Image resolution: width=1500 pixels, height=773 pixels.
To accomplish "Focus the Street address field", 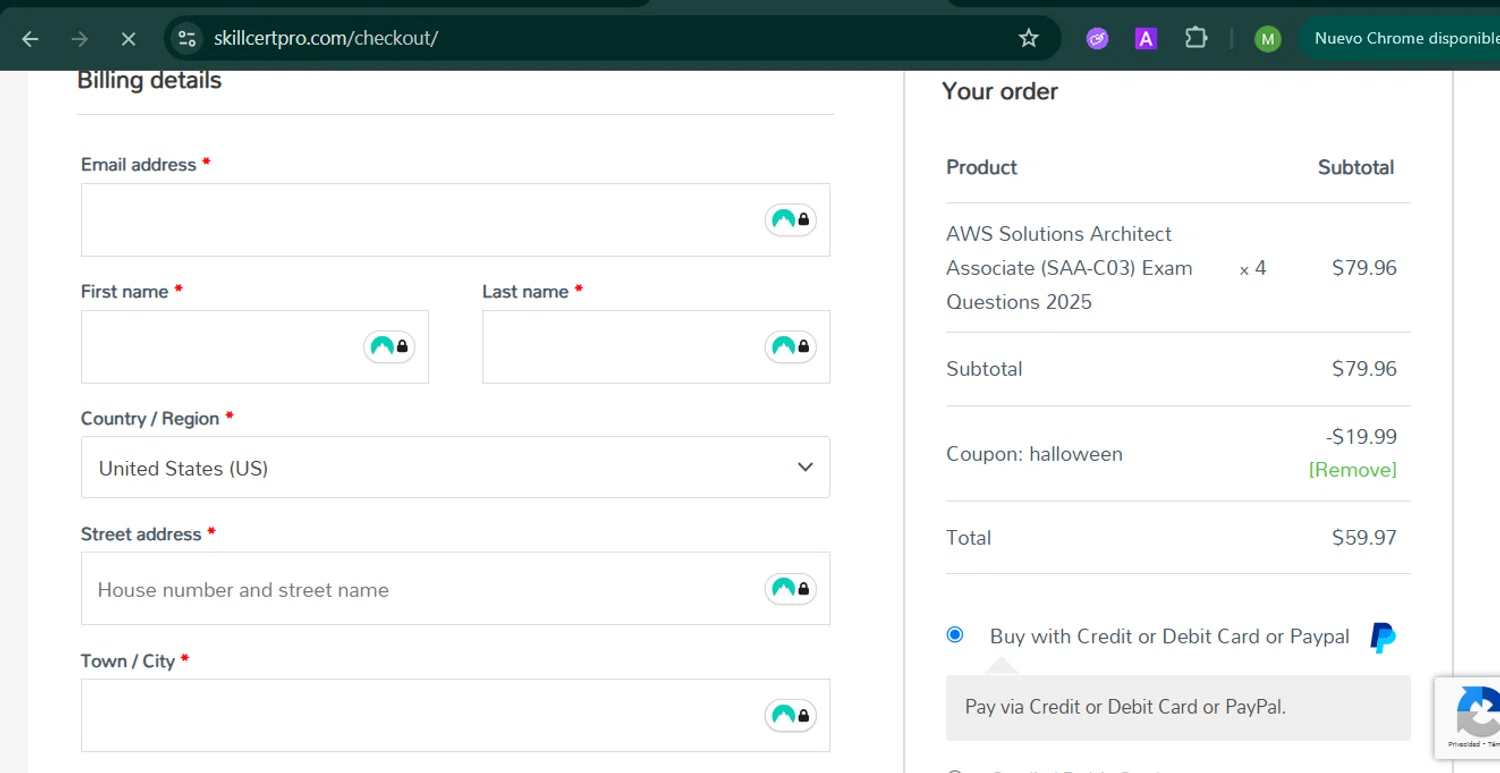I will click(455, 589).
